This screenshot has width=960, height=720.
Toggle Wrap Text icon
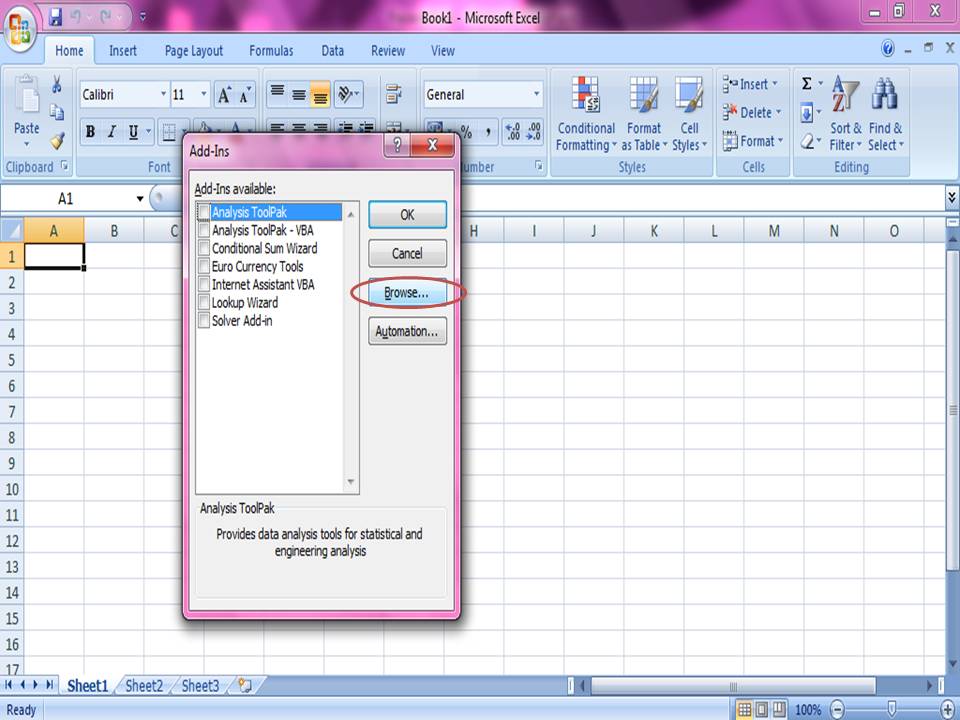tap(393, 94)
